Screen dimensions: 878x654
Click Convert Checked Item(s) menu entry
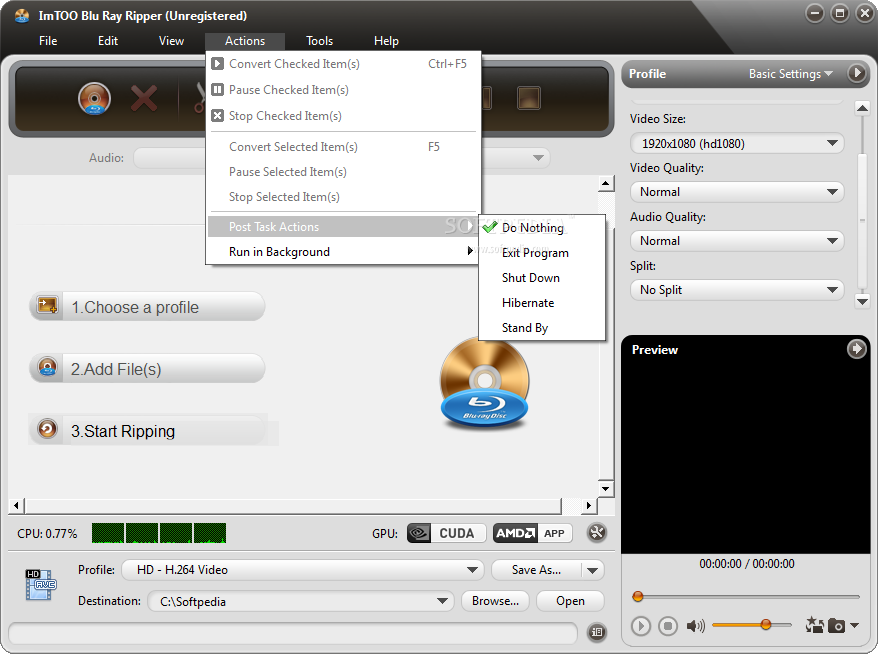343,64
